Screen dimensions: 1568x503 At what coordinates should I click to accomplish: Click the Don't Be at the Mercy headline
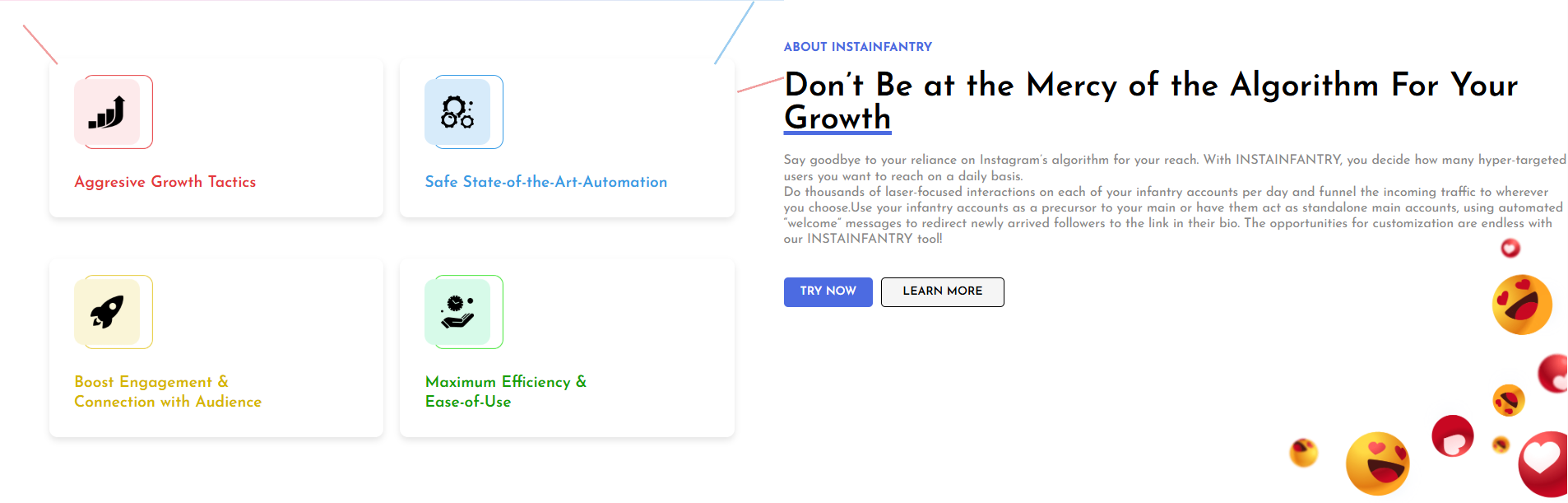pyautogui.click(x=1151, y=101)
